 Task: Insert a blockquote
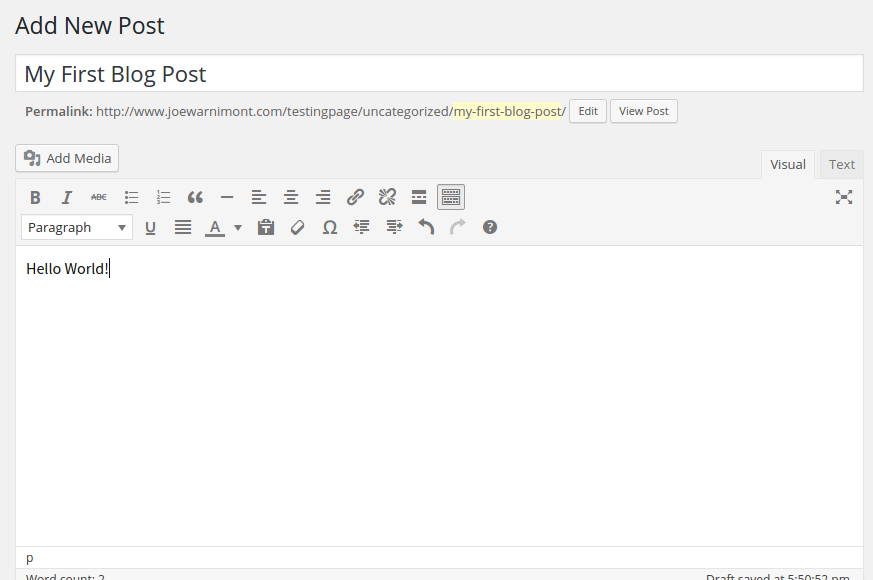pyautogui.click(x=195, y=197)
